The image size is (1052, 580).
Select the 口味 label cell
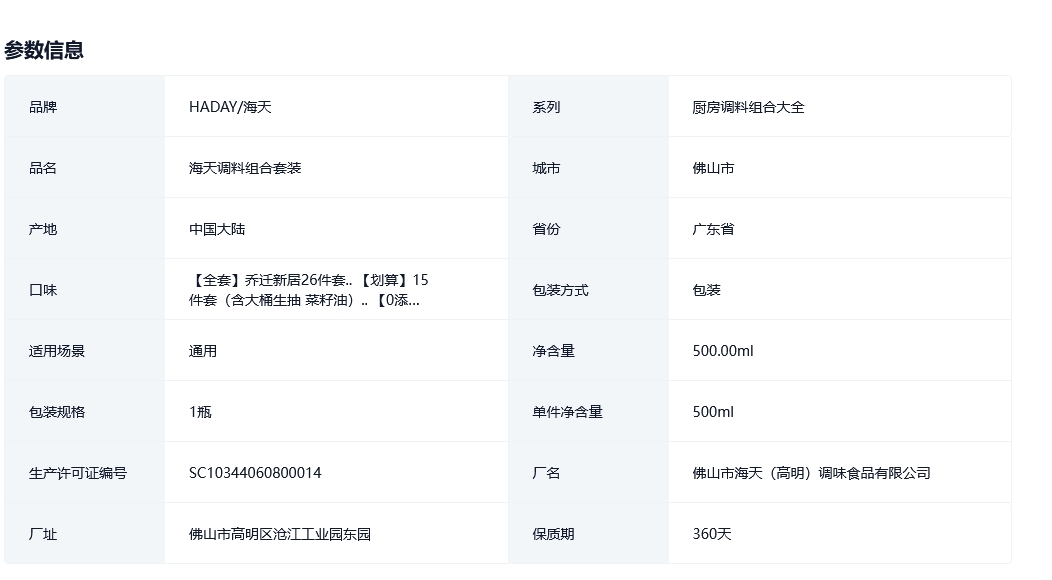[x=85, y=290]
